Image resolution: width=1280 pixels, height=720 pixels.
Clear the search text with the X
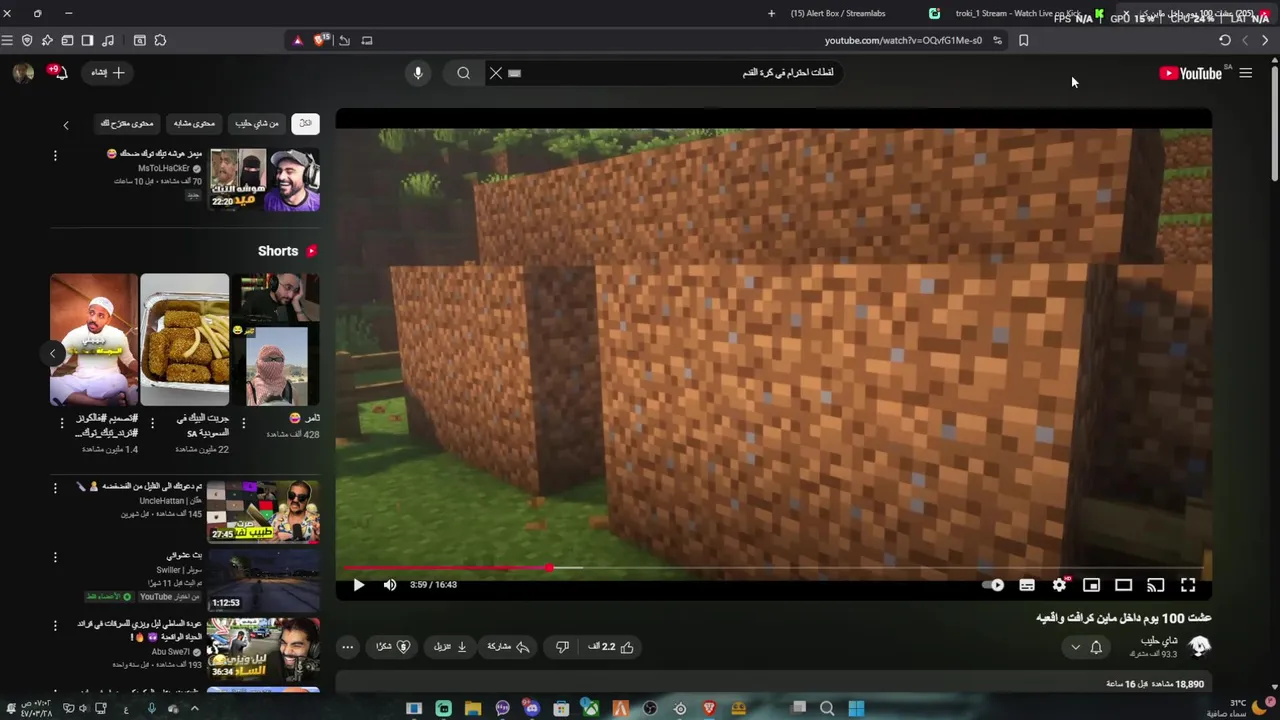point(495,73)
